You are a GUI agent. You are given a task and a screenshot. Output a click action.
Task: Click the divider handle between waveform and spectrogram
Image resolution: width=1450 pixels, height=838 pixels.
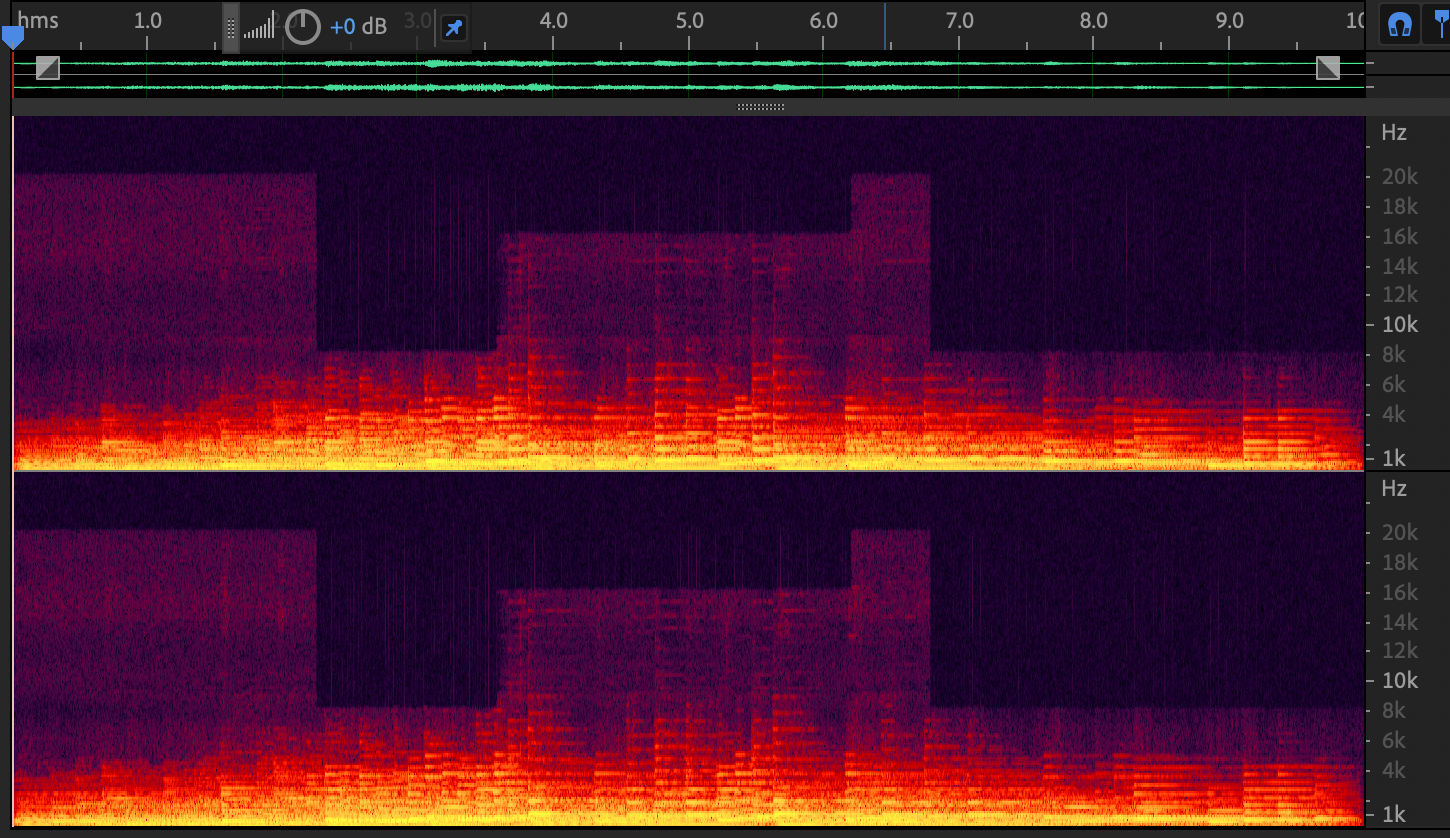click(x=760, y=106)
